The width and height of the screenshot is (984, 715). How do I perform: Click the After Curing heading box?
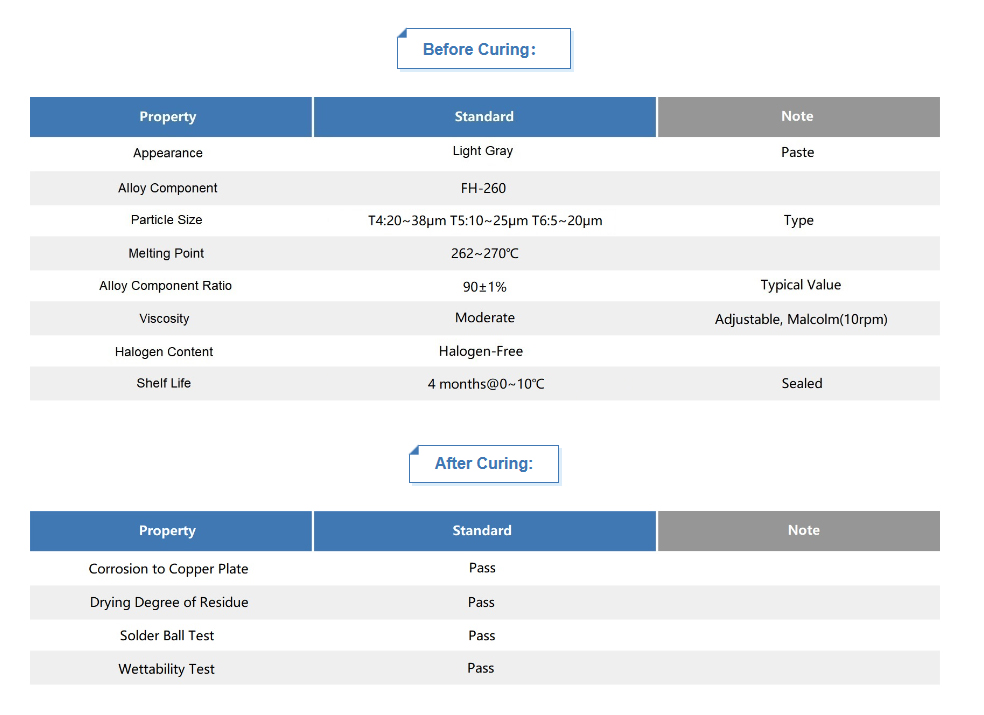(x=484, y=464)
